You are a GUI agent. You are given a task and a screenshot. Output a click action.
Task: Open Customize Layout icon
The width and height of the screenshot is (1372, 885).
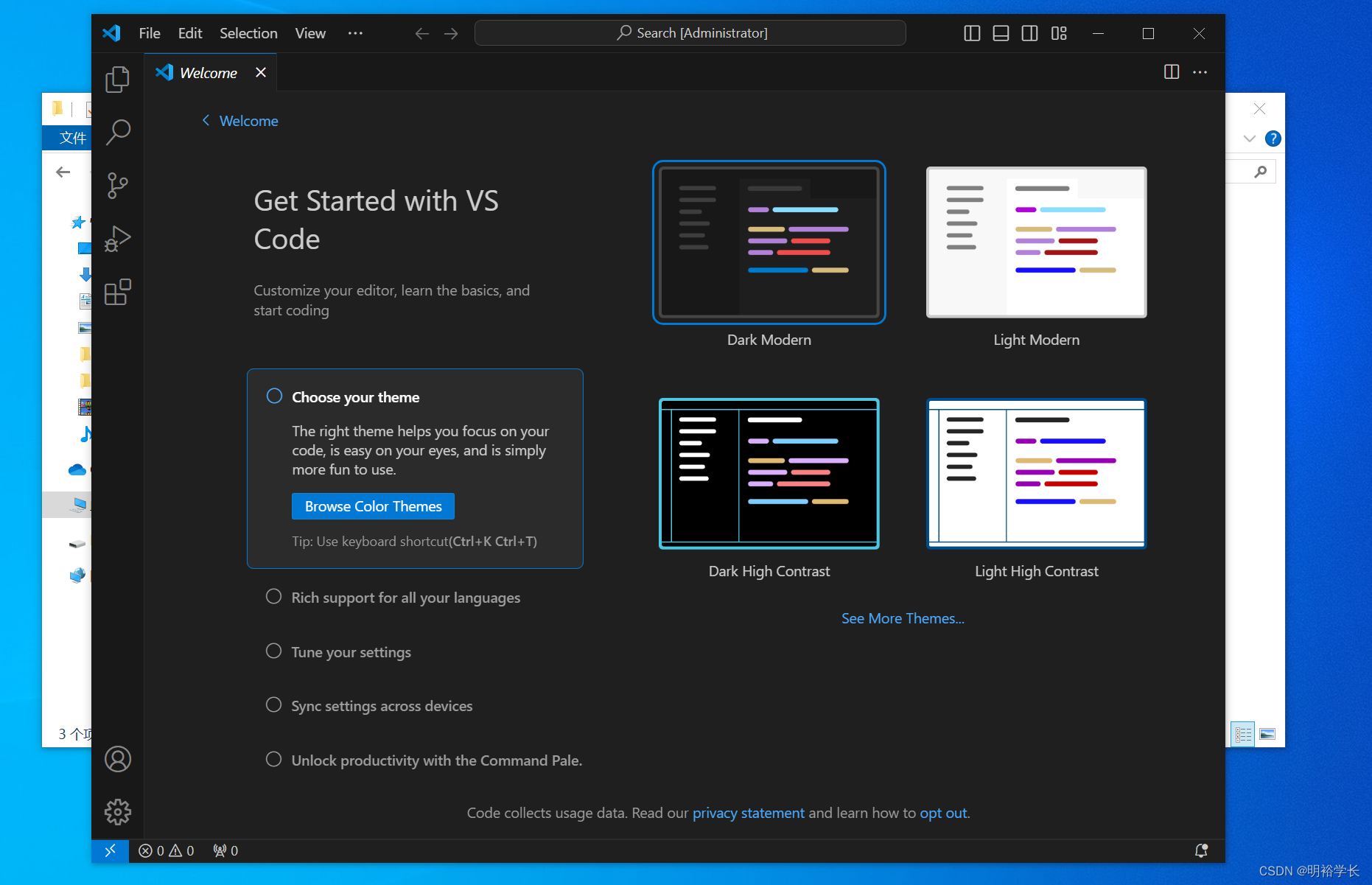point(1059,33)
